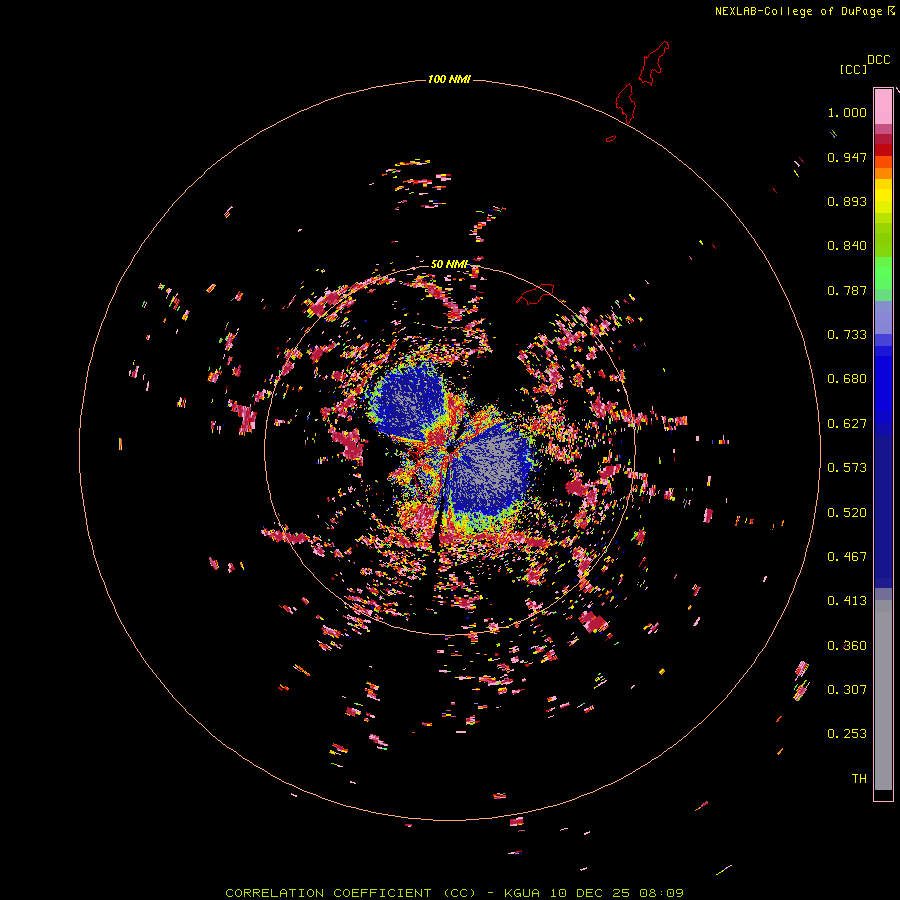Click the CORRELATION COEFFICIENT (CC) caption text
Image resolution: width=900 pixels, height=900 pixels.
click(x=350, y=893)
